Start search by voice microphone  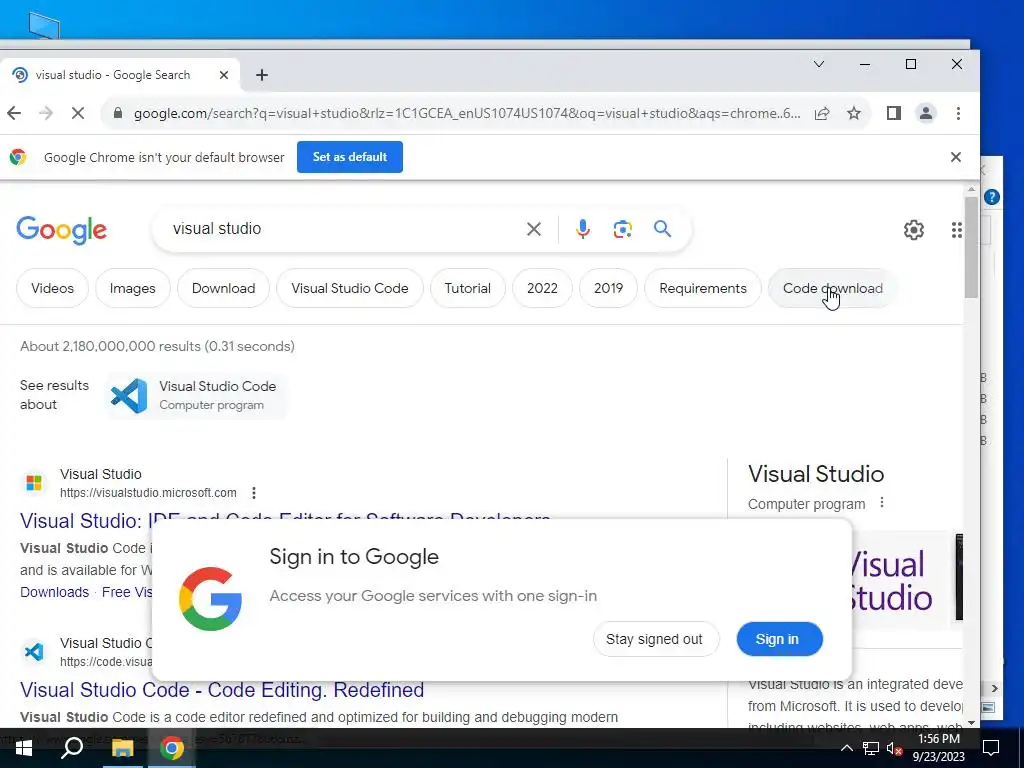(583, 229)
